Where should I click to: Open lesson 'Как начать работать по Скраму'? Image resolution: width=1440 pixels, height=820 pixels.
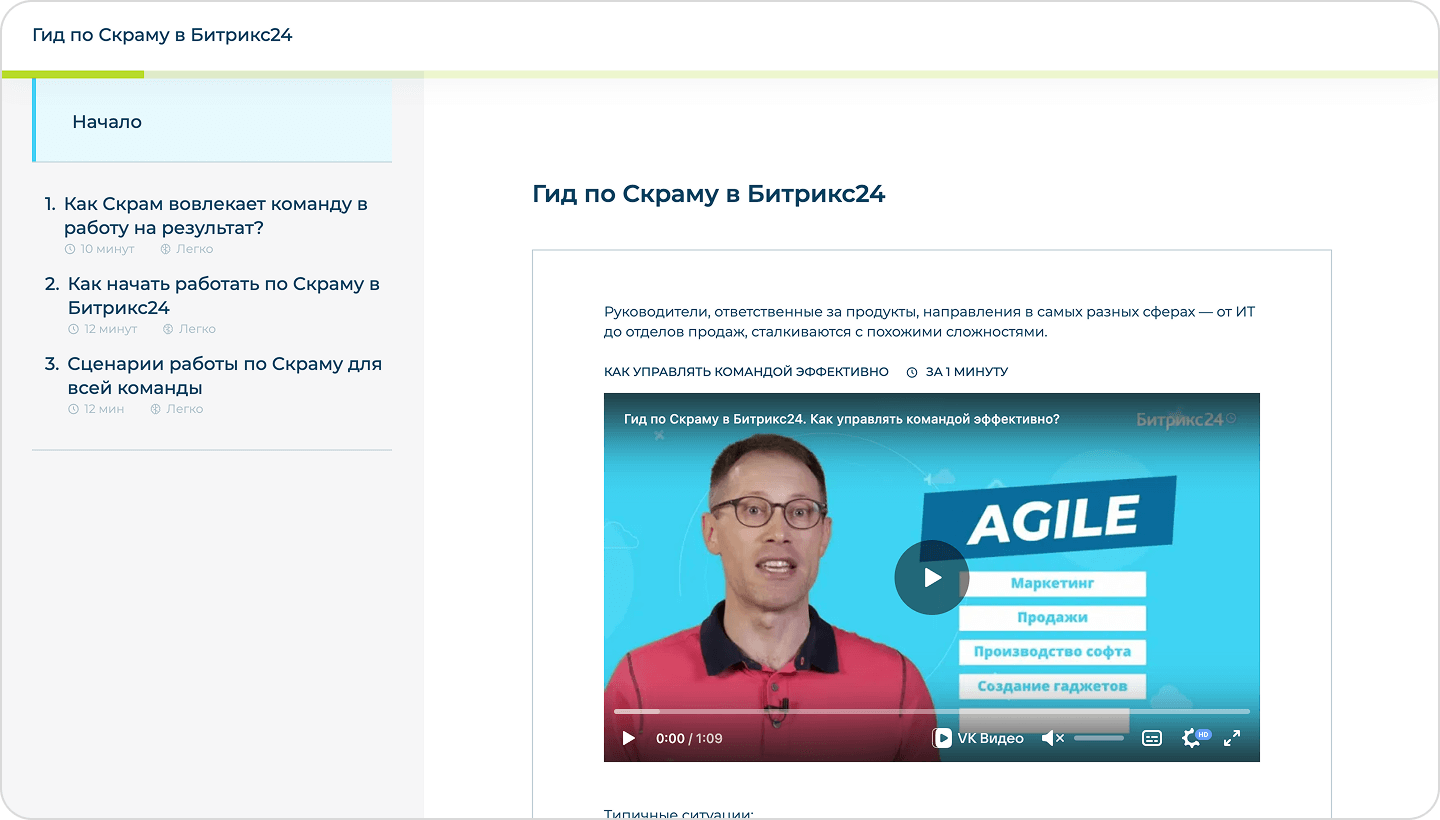point(223,295)
